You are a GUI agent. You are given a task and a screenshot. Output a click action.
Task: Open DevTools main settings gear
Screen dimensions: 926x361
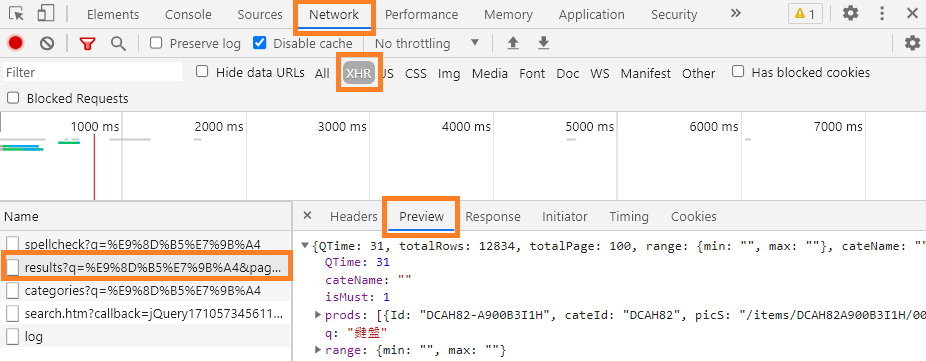pyautogui.click(x=850, y=14)
